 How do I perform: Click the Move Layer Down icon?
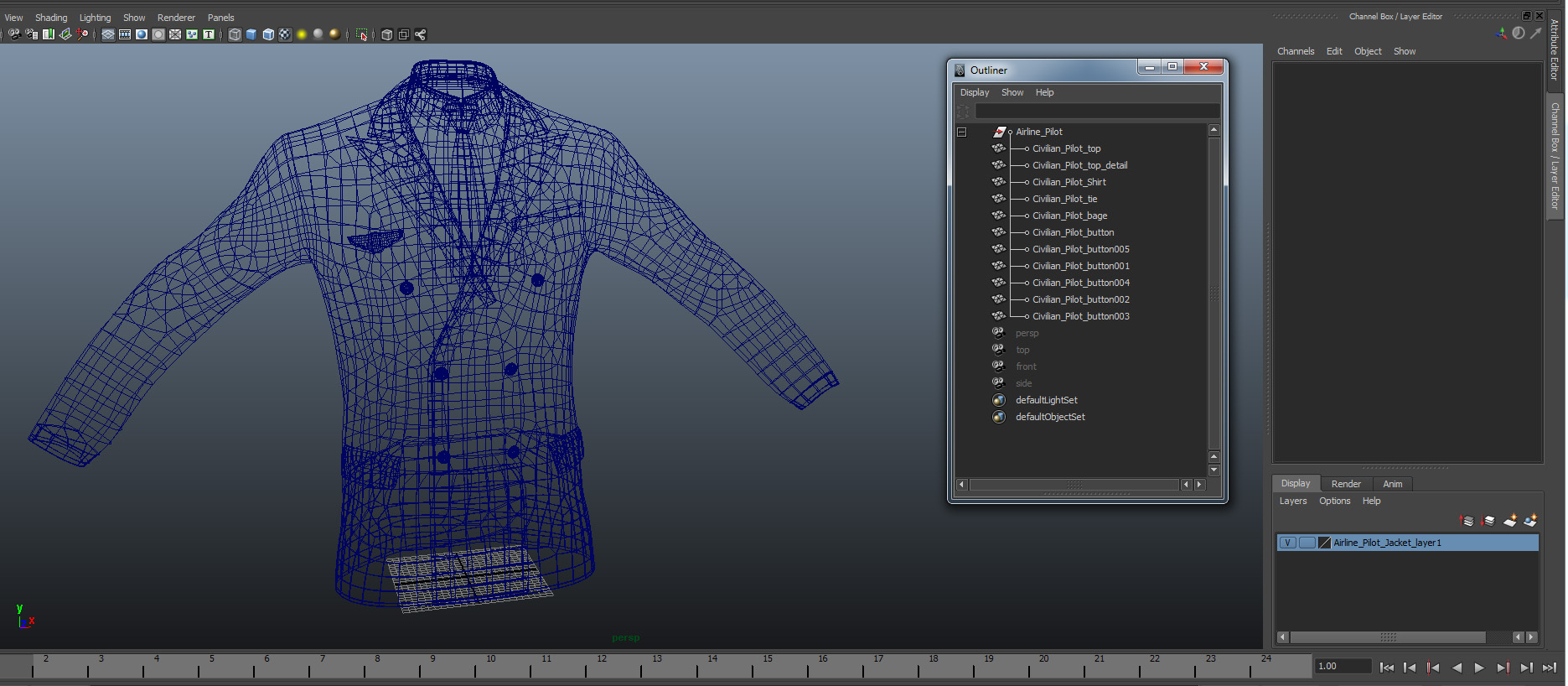point(1488,521)
